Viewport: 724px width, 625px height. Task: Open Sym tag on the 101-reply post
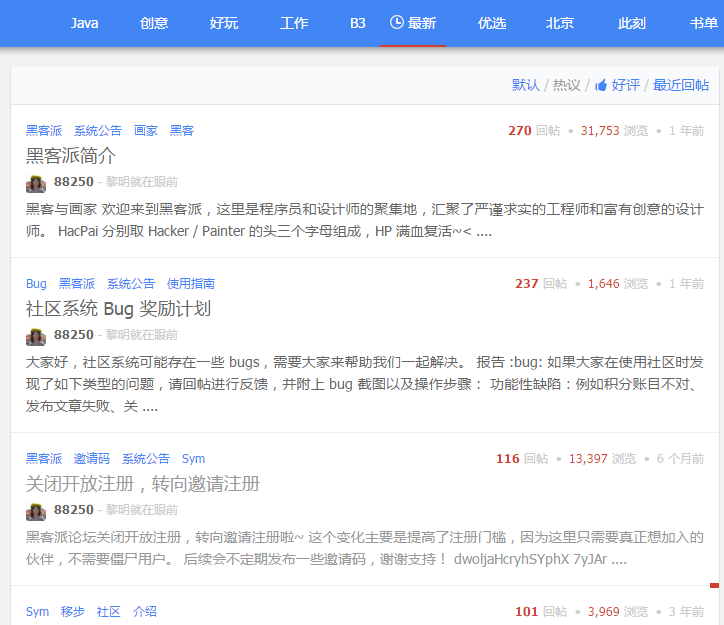click(37, 612)
